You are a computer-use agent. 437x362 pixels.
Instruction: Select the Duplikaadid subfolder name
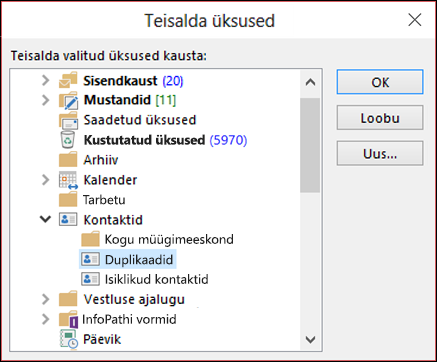coord(139,260)
